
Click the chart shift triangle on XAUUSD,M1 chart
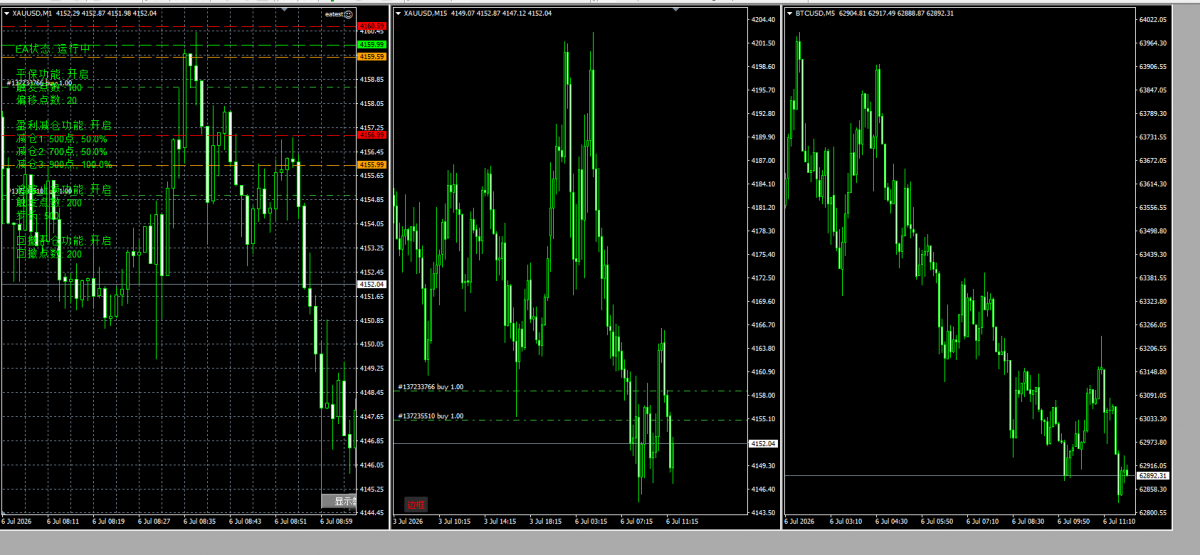point(285,8)
